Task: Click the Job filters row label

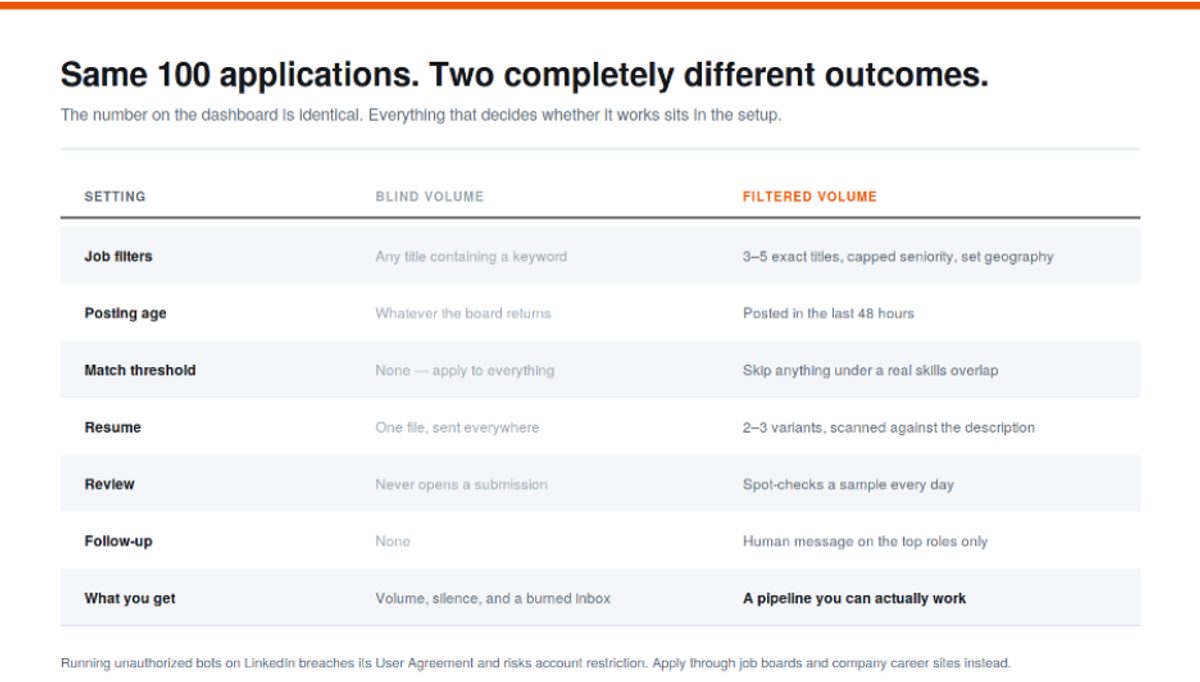Action: coord(118,256)
